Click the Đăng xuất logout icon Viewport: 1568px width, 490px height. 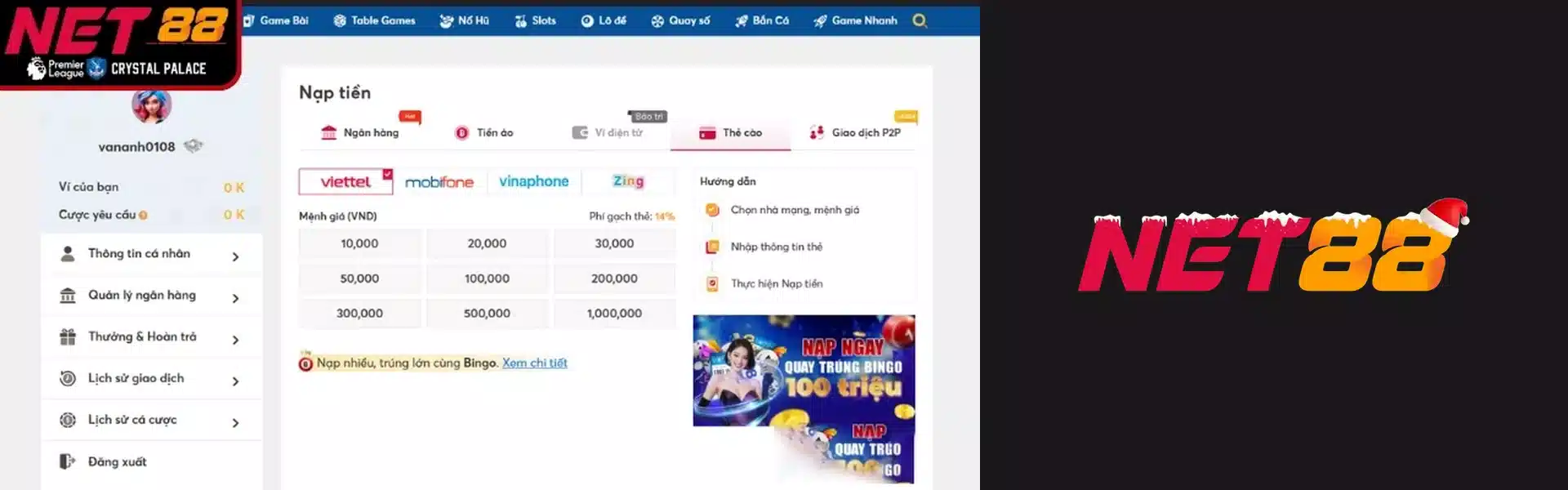tap(68, 461)
